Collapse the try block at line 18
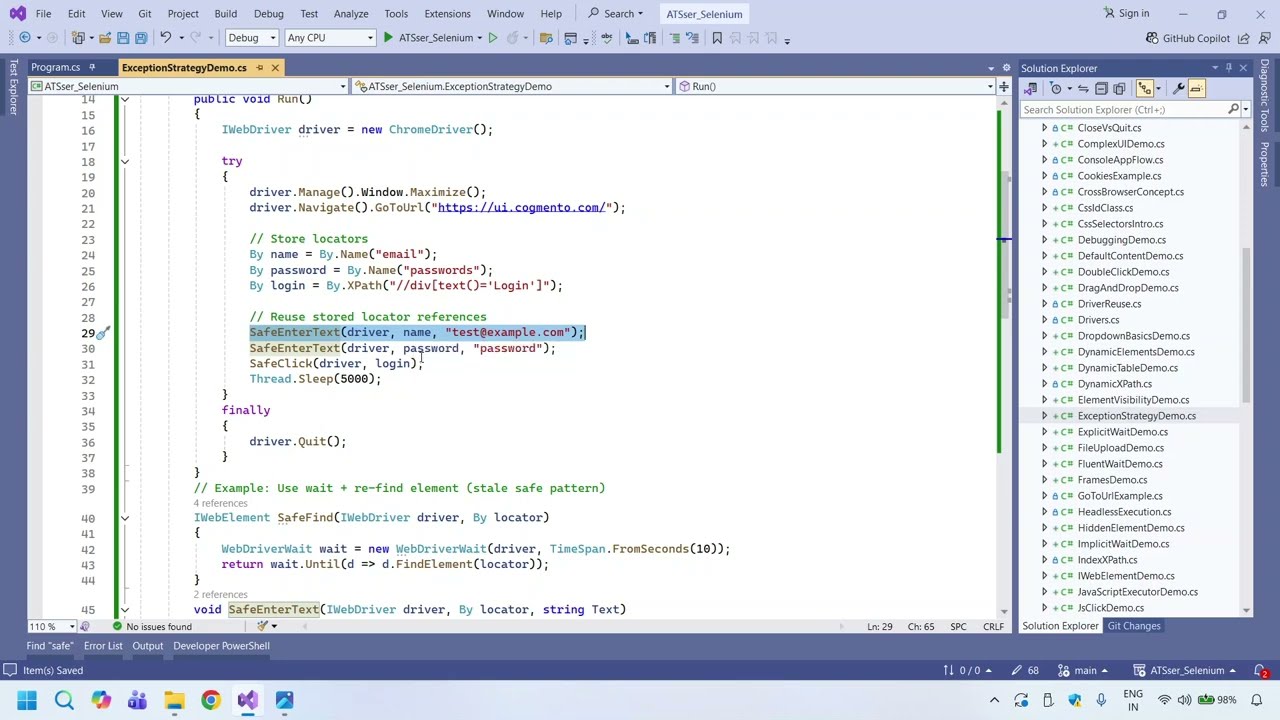Viewport: 1280px width, 720px height. [x=124, y=161]
